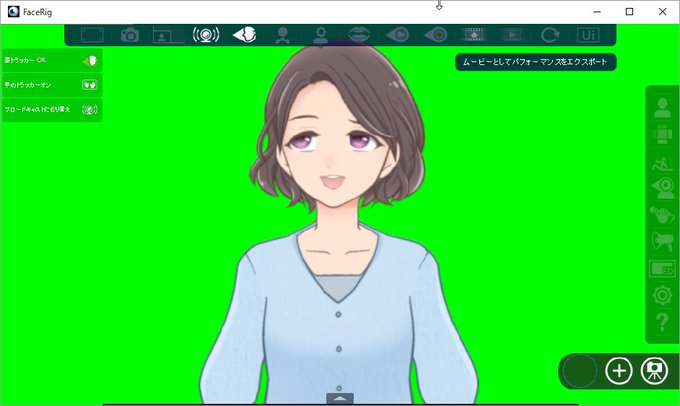The image size is (680, 406).
Task: Toggle broadcast webcam icon in top toolbar
Action: coord(206,35)
